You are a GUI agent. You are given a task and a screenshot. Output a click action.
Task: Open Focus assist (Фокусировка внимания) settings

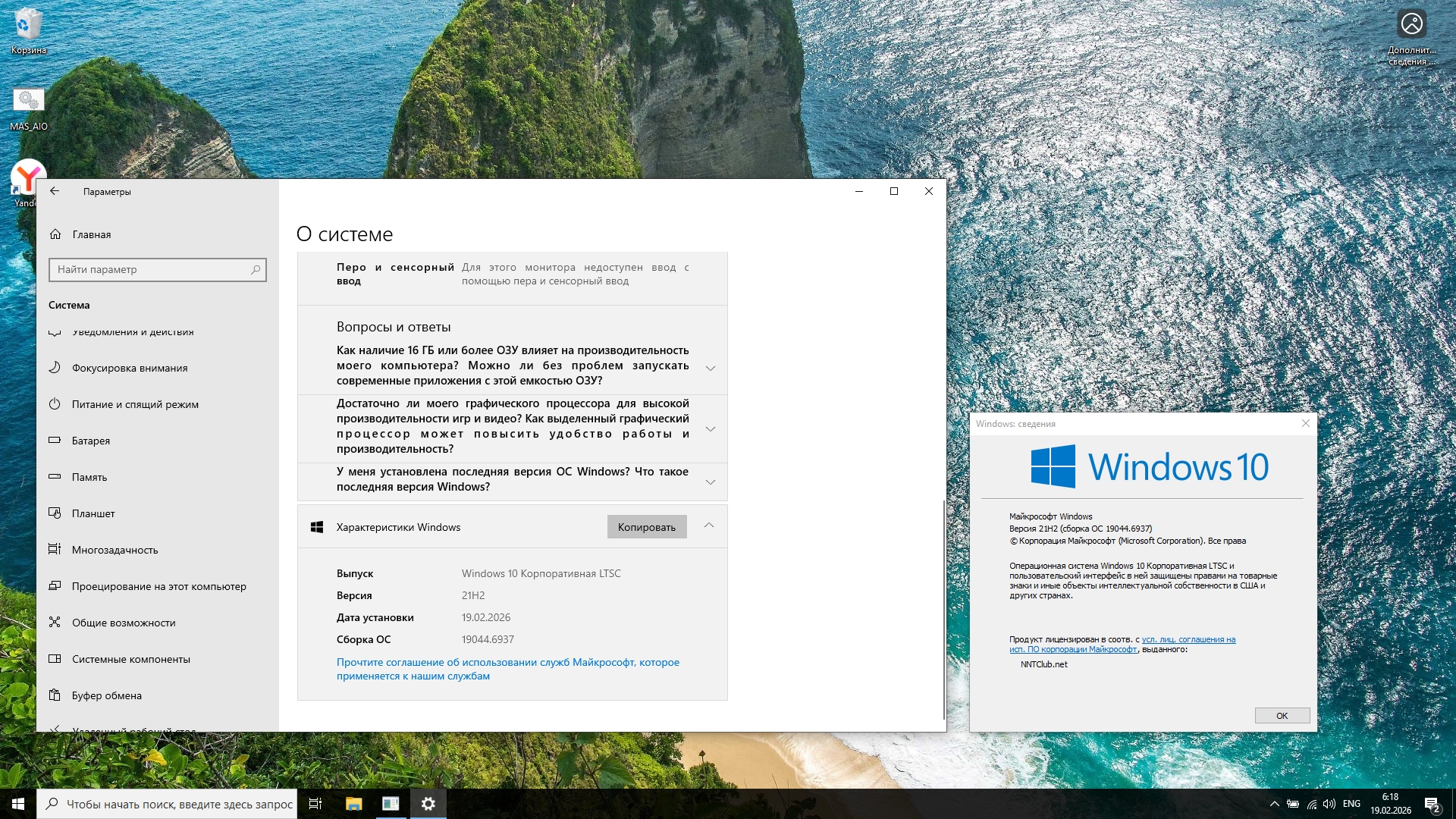[129, 368]
